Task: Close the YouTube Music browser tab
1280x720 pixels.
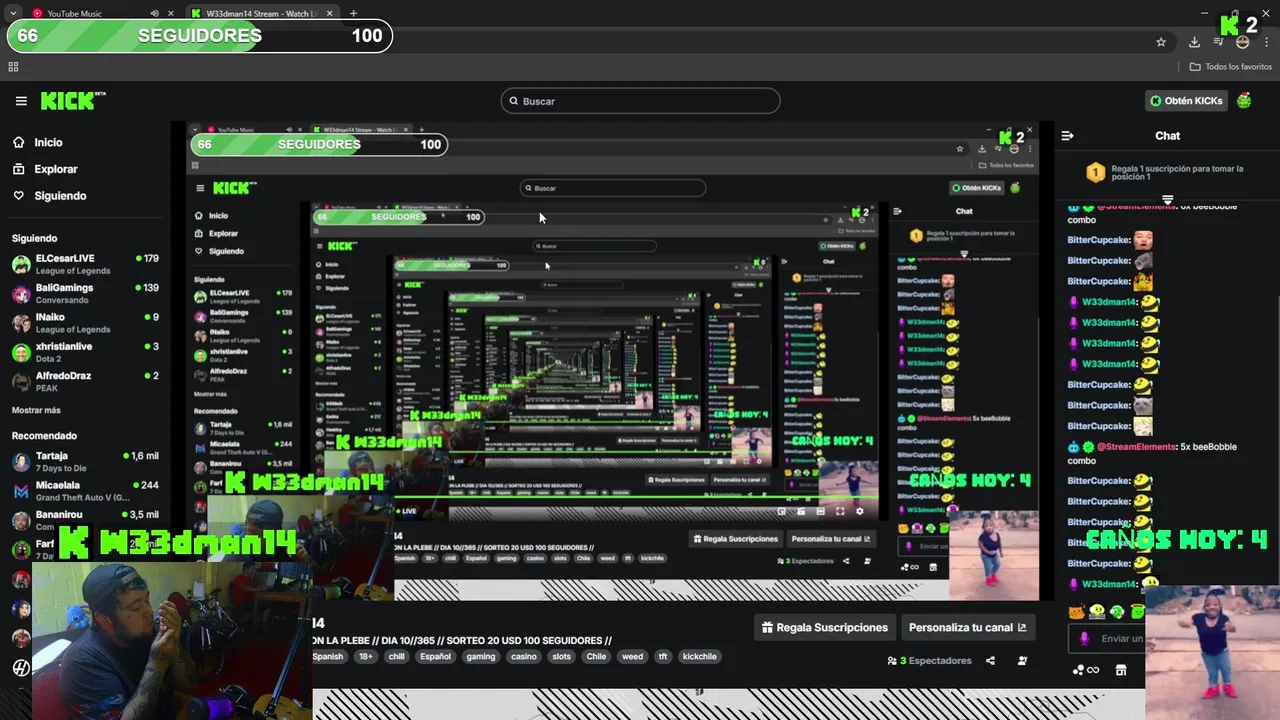Action: point(171,13)
